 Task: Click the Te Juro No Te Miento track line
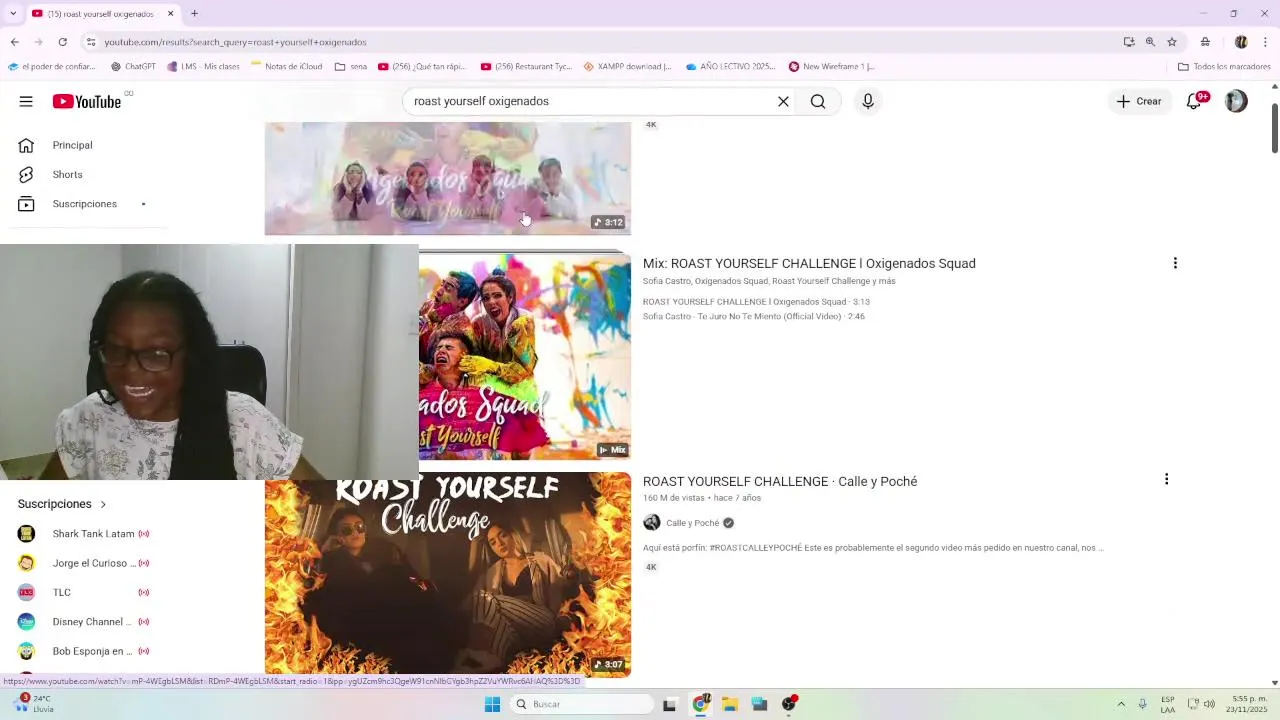(754, 316)
